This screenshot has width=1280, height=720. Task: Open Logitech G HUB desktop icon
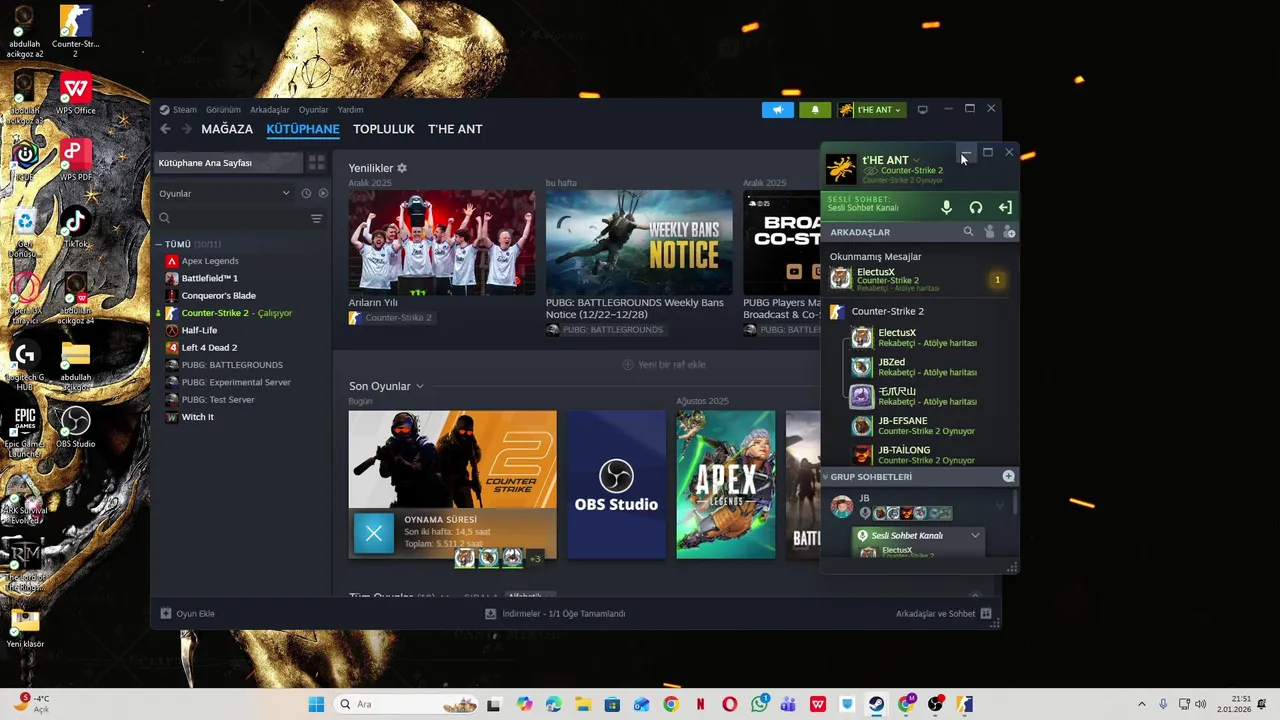(25, 366)
